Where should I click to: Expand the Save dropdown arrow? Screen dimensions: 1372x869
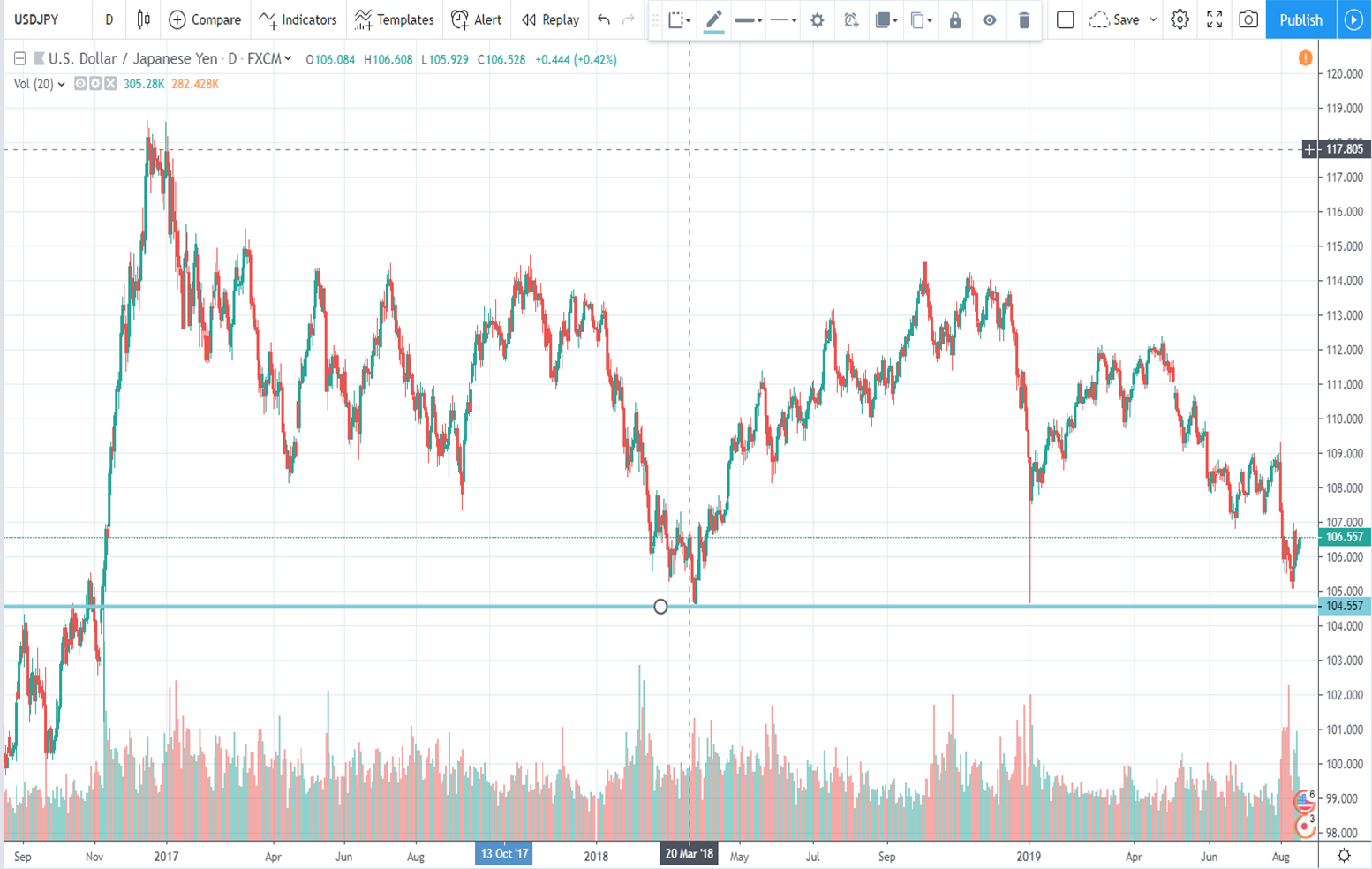tap(1153, 19)
